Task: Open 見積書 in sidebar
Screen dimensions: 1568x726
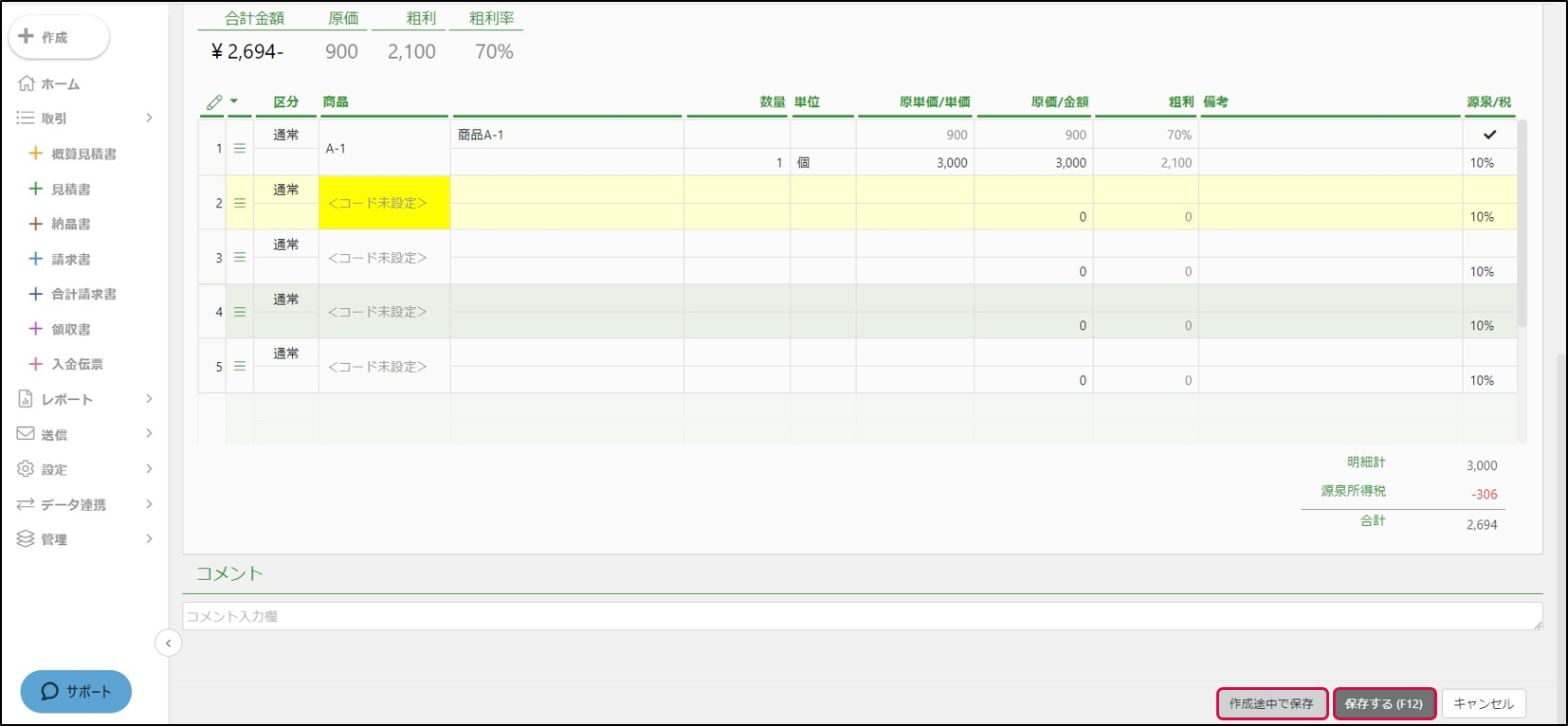Action: point(71,189)
